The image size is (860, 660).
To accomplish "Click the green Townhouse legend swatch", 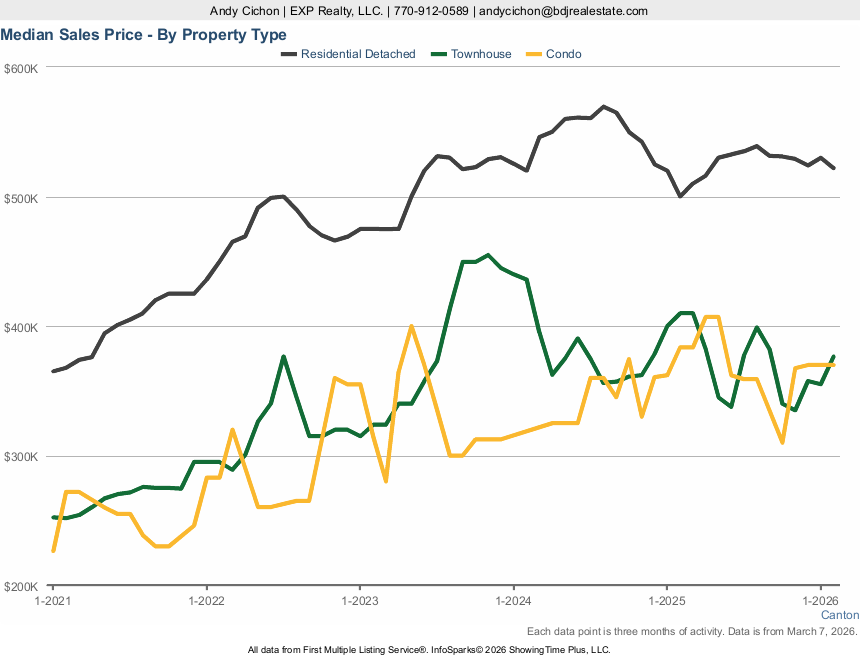I will (x=436, y=54).
